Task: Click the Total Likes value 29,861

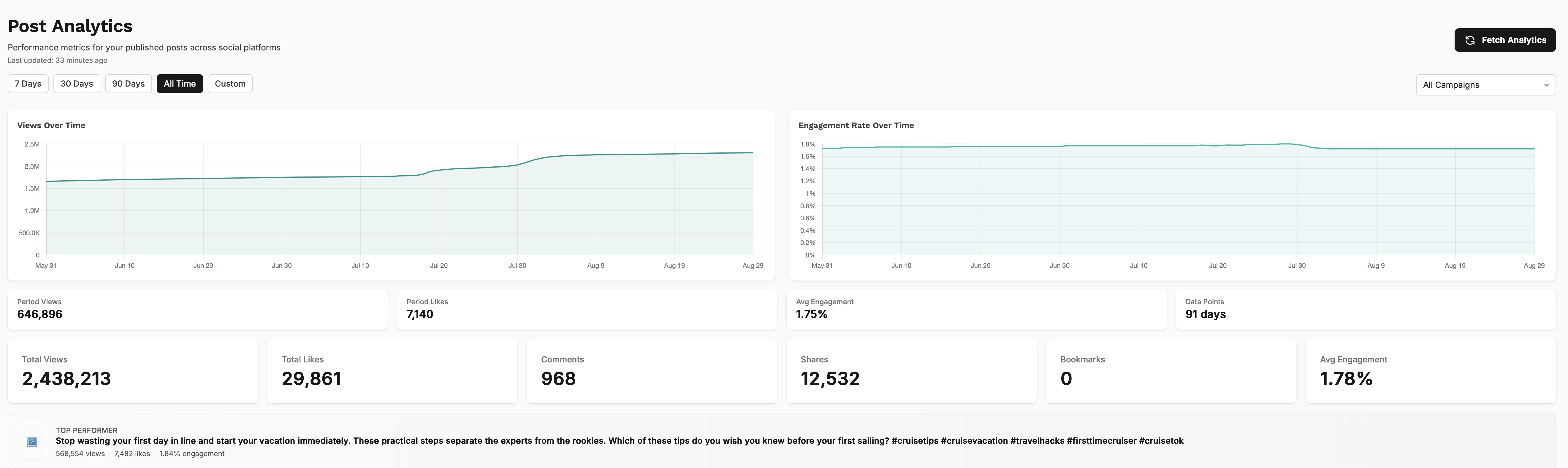Action: pos(311,379)
